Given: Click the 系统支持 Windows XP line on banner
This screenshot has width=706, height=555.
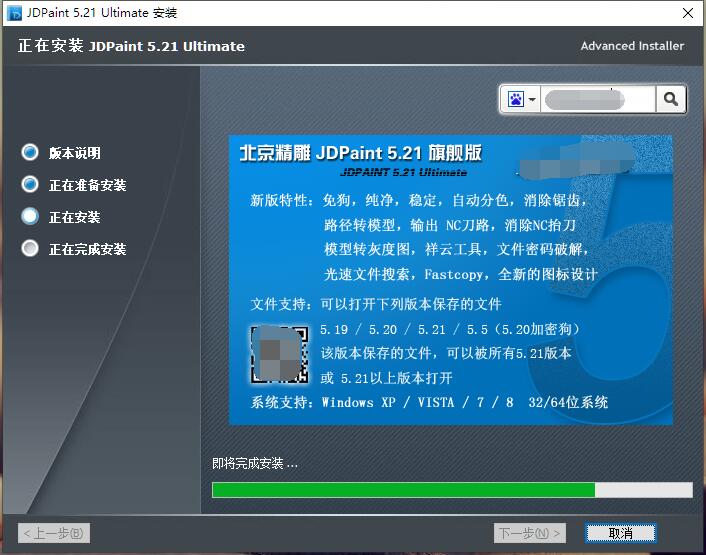Looking at the screenshot, I should 429,403.
